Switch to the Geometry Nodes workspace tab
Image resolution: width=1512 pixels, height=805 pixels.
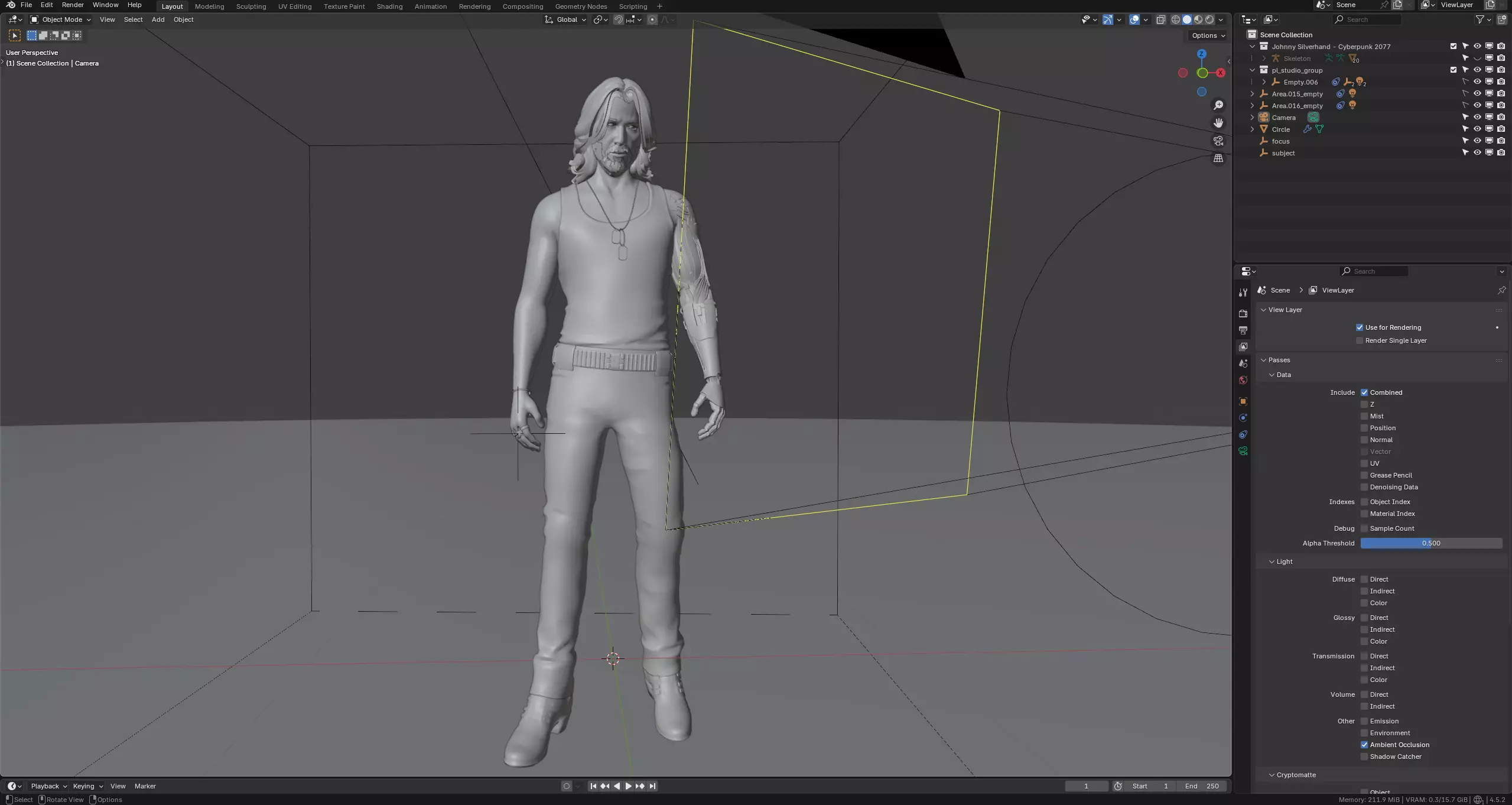[581, 6]
